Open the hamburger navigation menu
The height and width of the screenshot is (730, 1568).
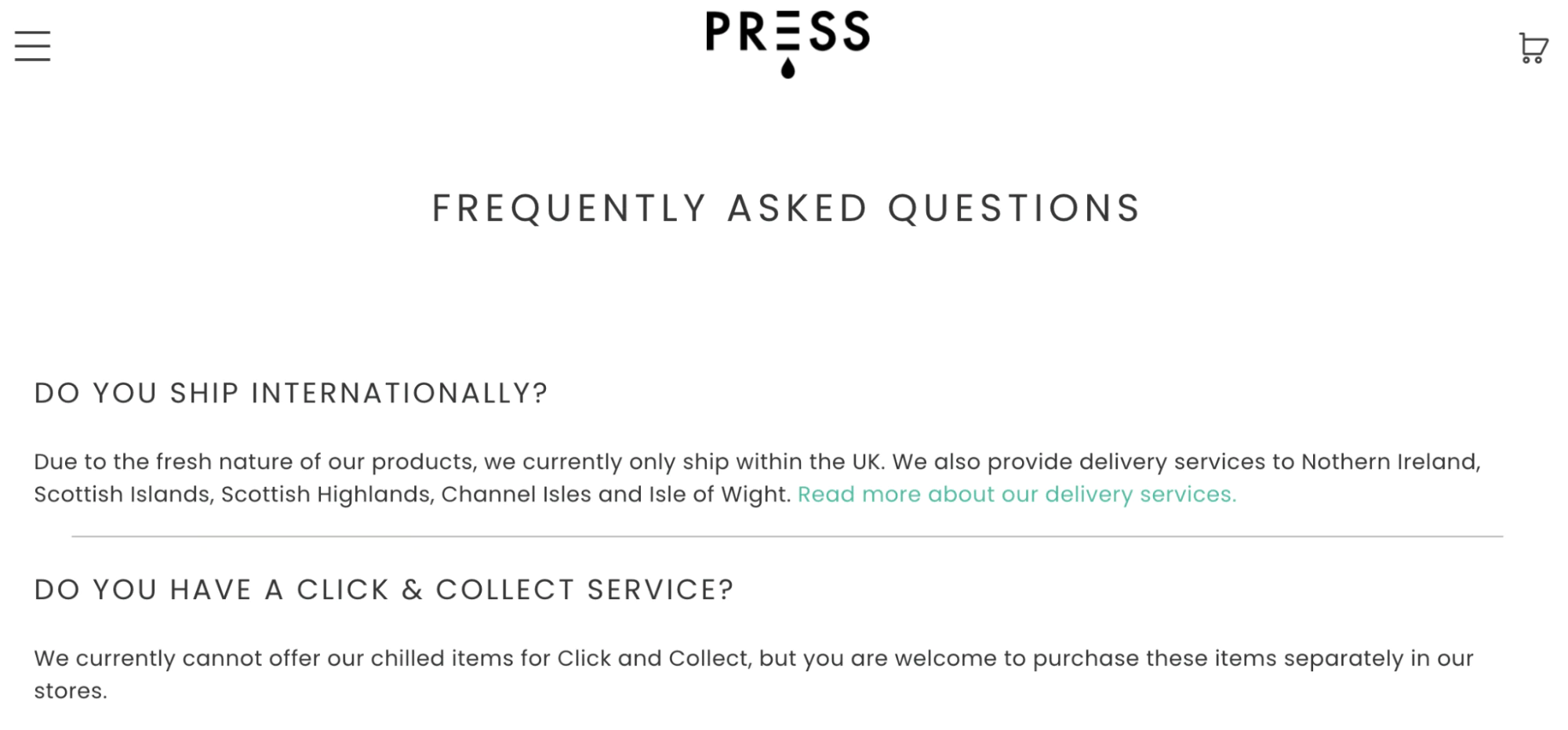(x=32, y=46)
